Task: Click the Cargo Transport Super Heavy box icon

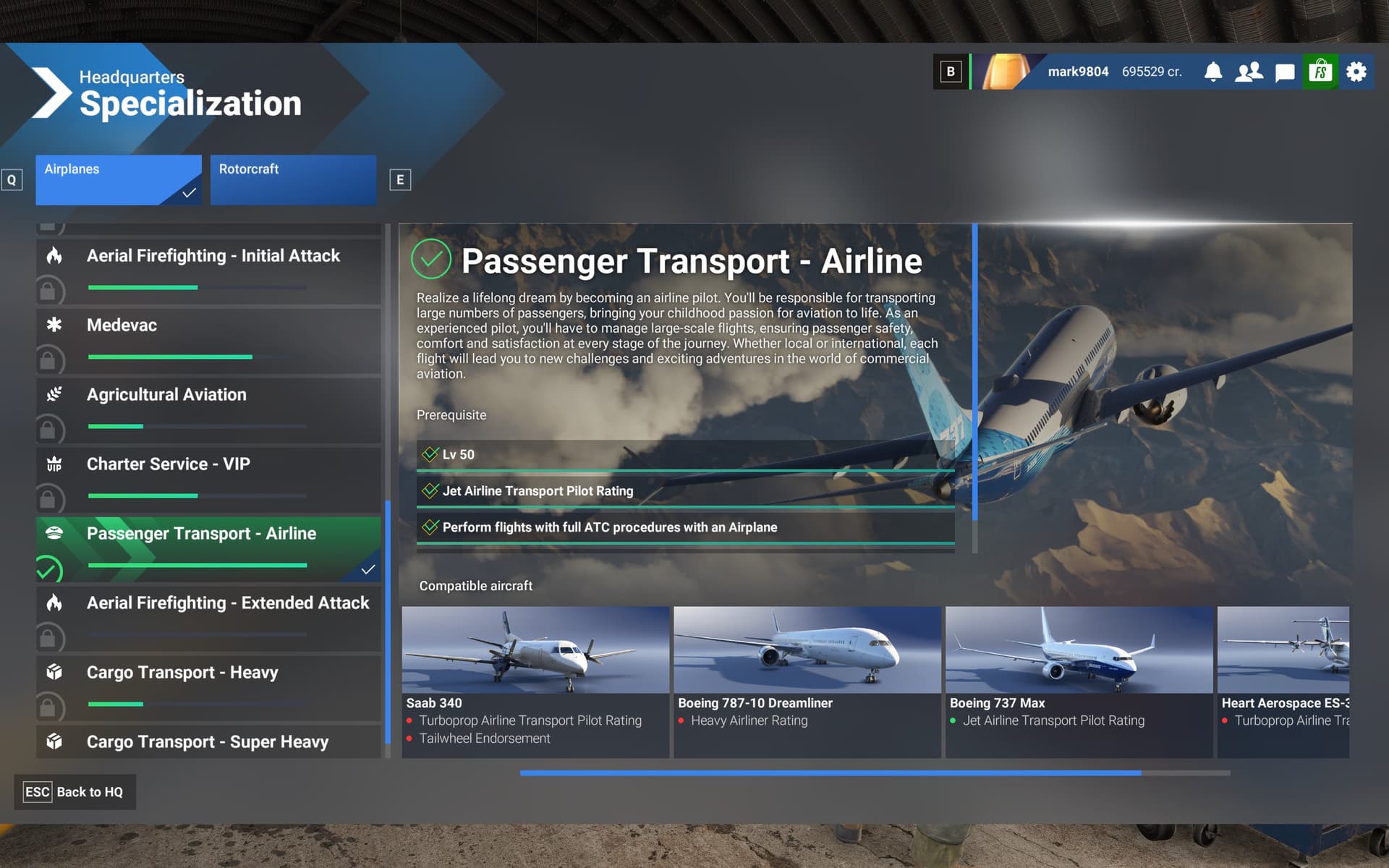Action: pos(54,741)
